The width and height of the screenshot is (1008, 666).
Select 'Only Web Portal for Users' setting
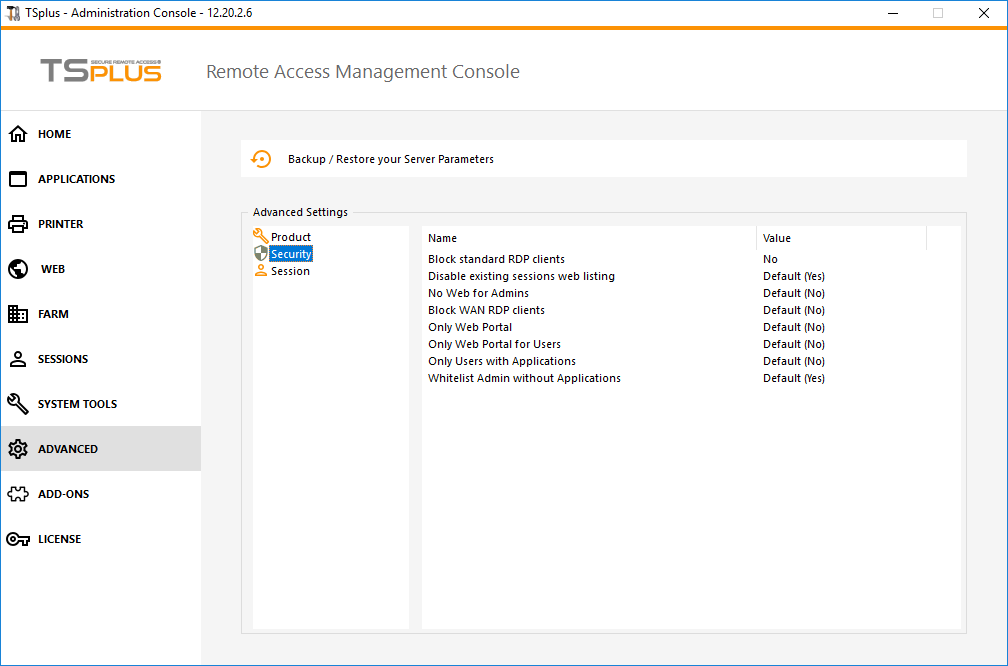coord(494,344)
